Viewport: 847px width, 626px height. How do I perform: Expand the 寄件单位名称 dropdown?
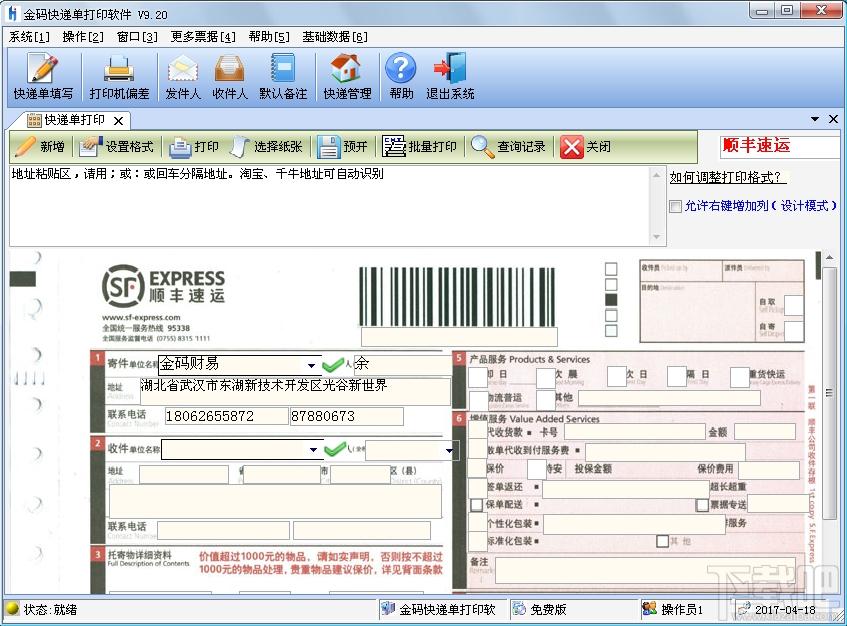(313, 366)
